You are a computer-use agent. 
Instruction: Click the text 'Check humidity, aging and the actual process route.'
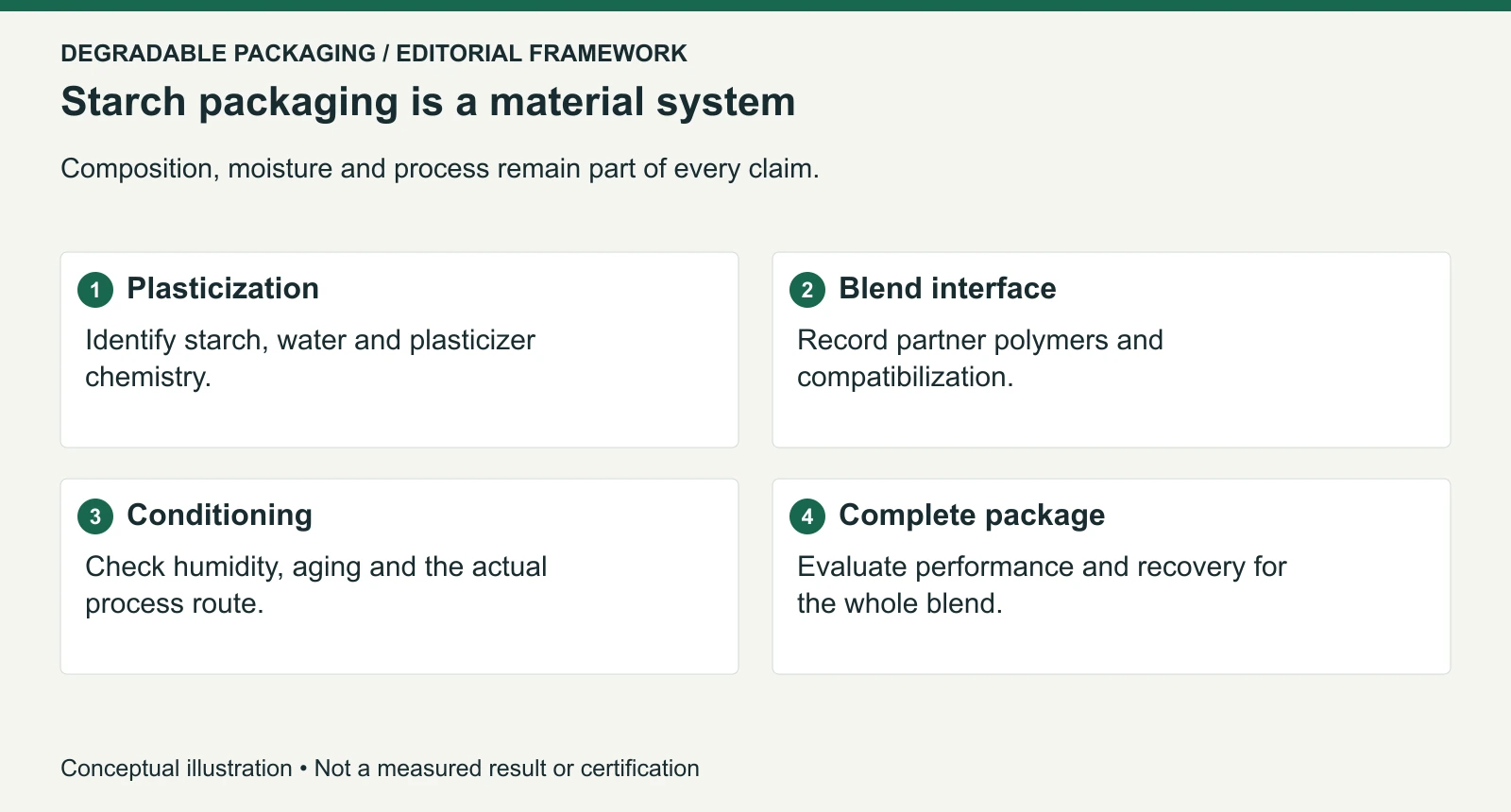(316, 585)
